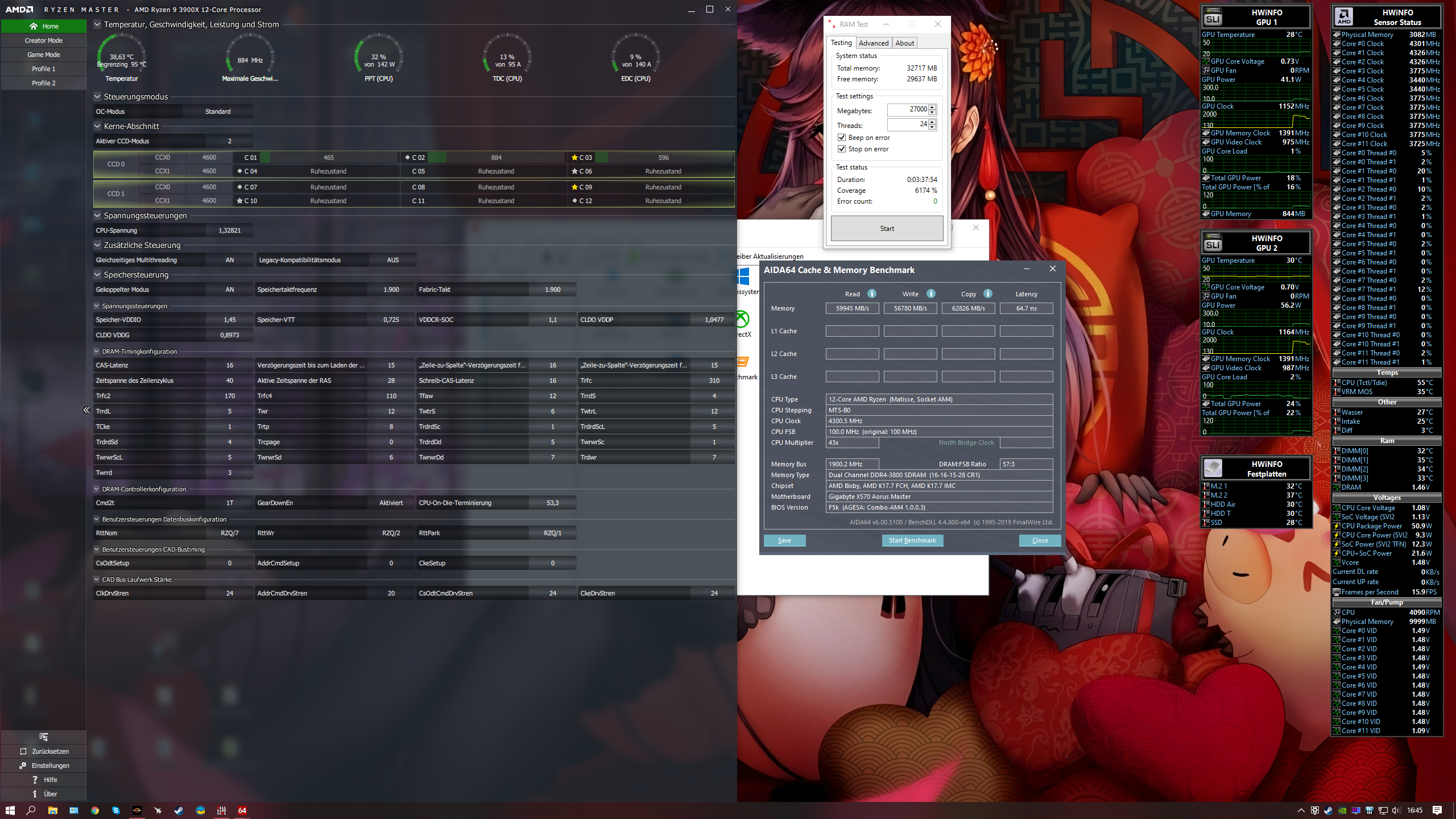
Task: Click the Megabytes input field
Action: [908, 110]
